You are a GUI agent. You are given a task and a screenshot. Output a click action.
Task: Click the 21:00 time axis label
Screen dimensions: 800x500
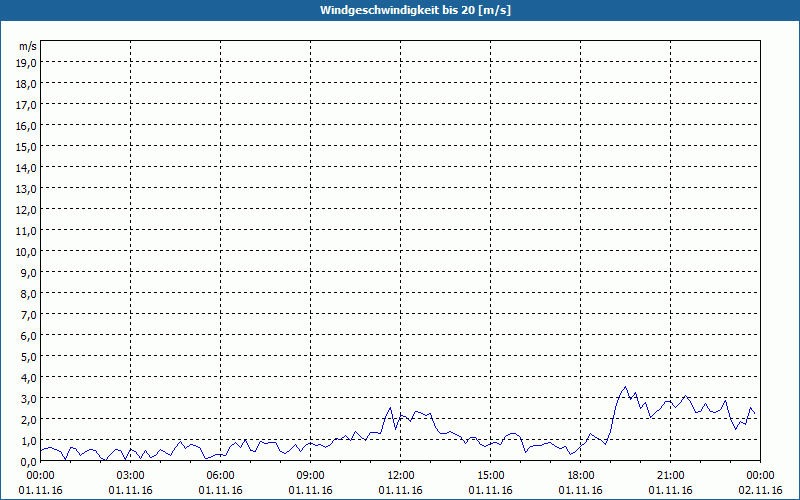(670, 476)
